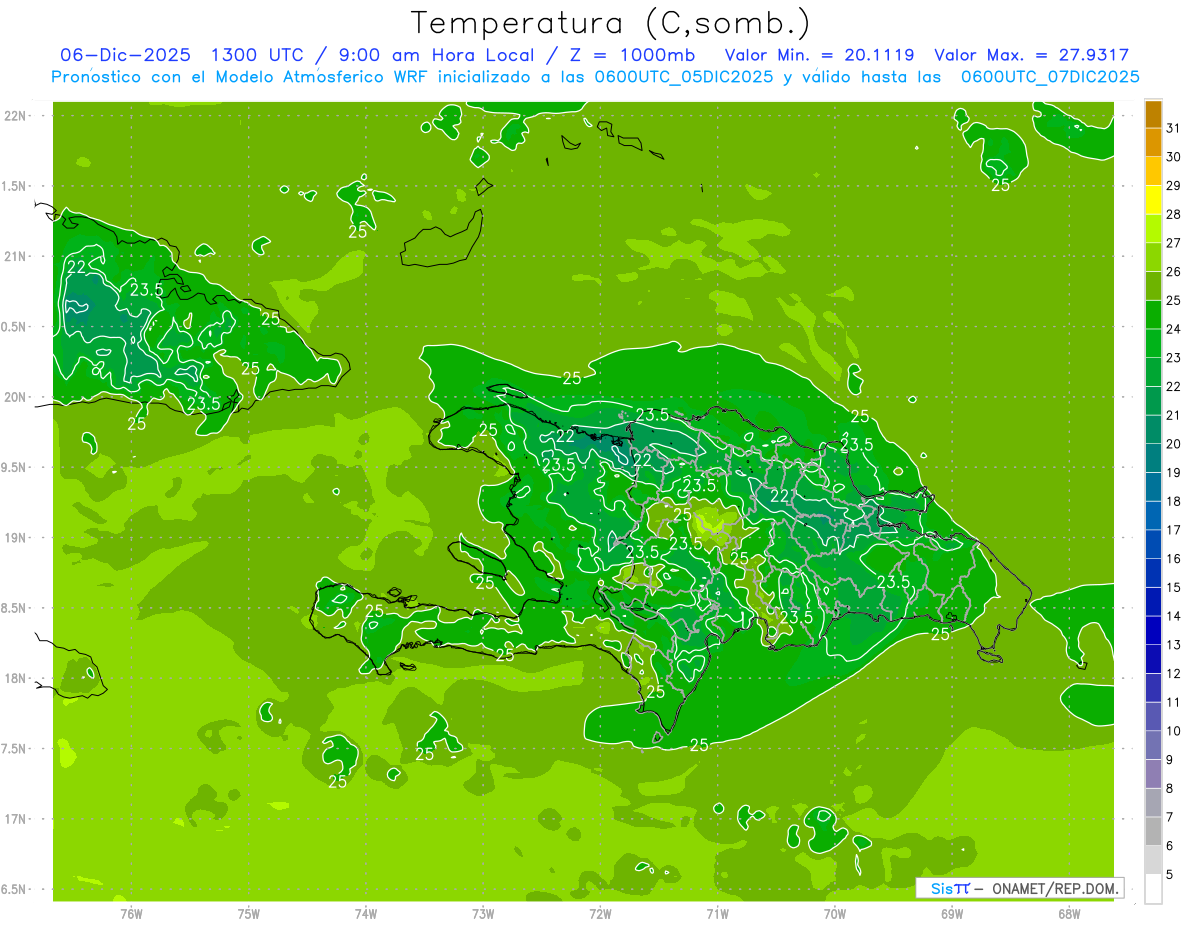Click the '68W' longitude axis label
Screen dimensions: 1200x927
tap(1069, 913)
